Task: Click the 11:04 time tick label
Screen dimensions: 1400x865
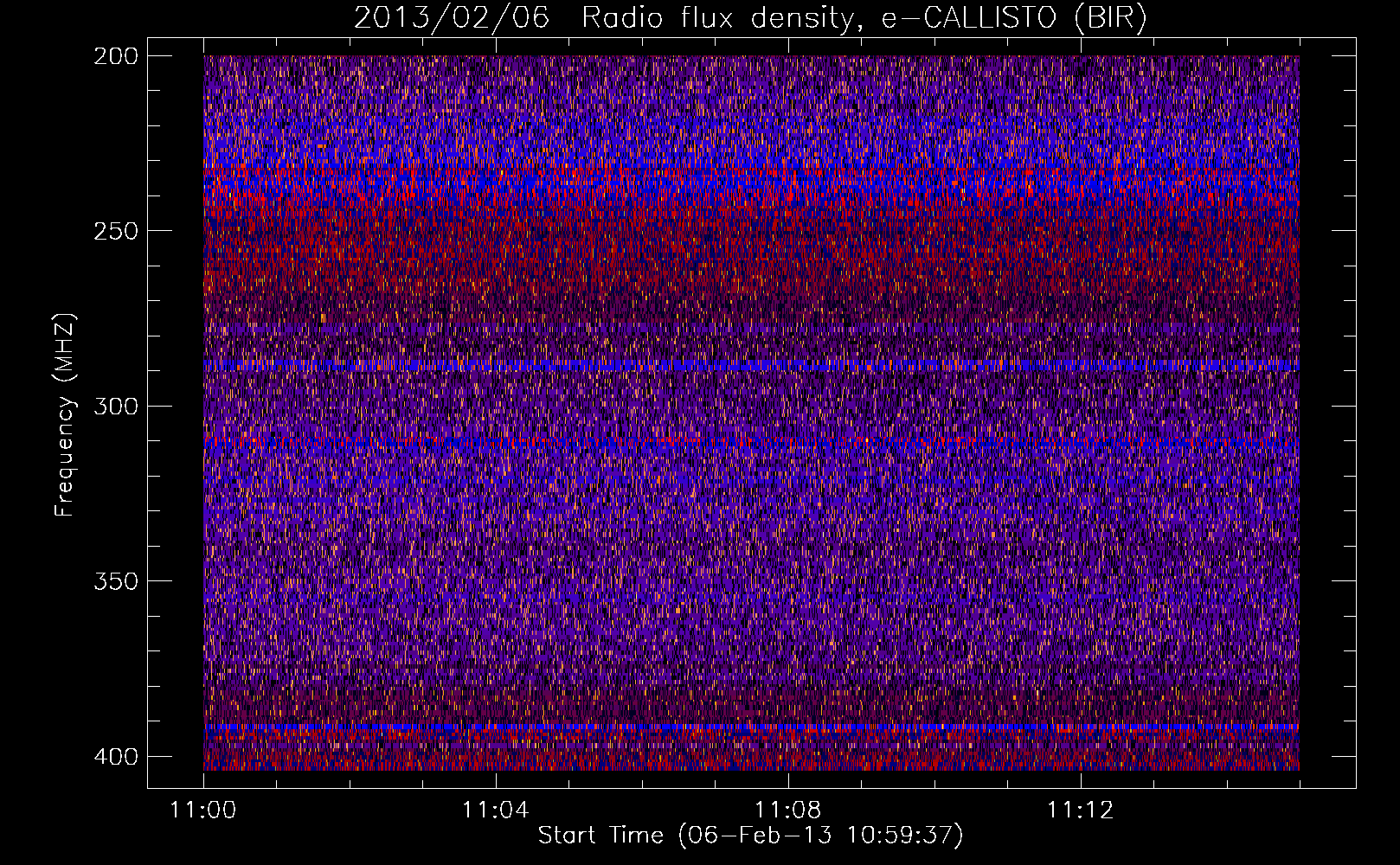Action: pos(496,811)
